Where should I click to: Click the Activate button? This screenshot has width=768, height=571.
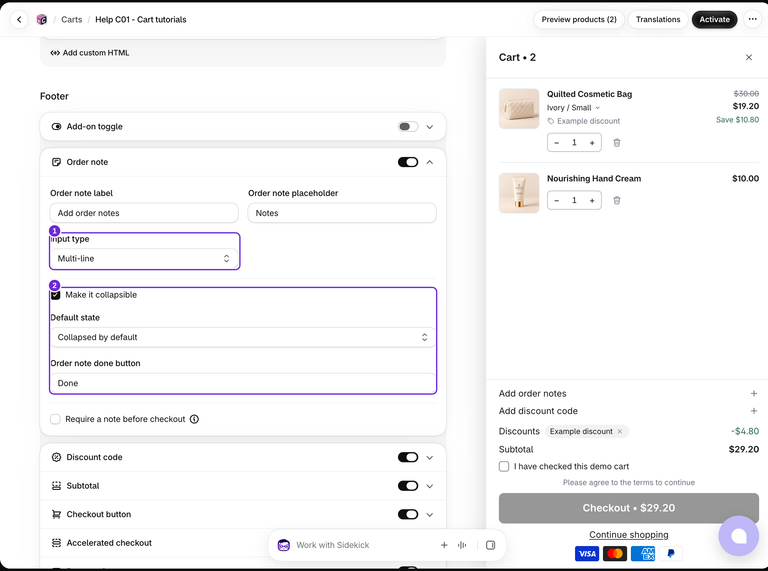714,20
